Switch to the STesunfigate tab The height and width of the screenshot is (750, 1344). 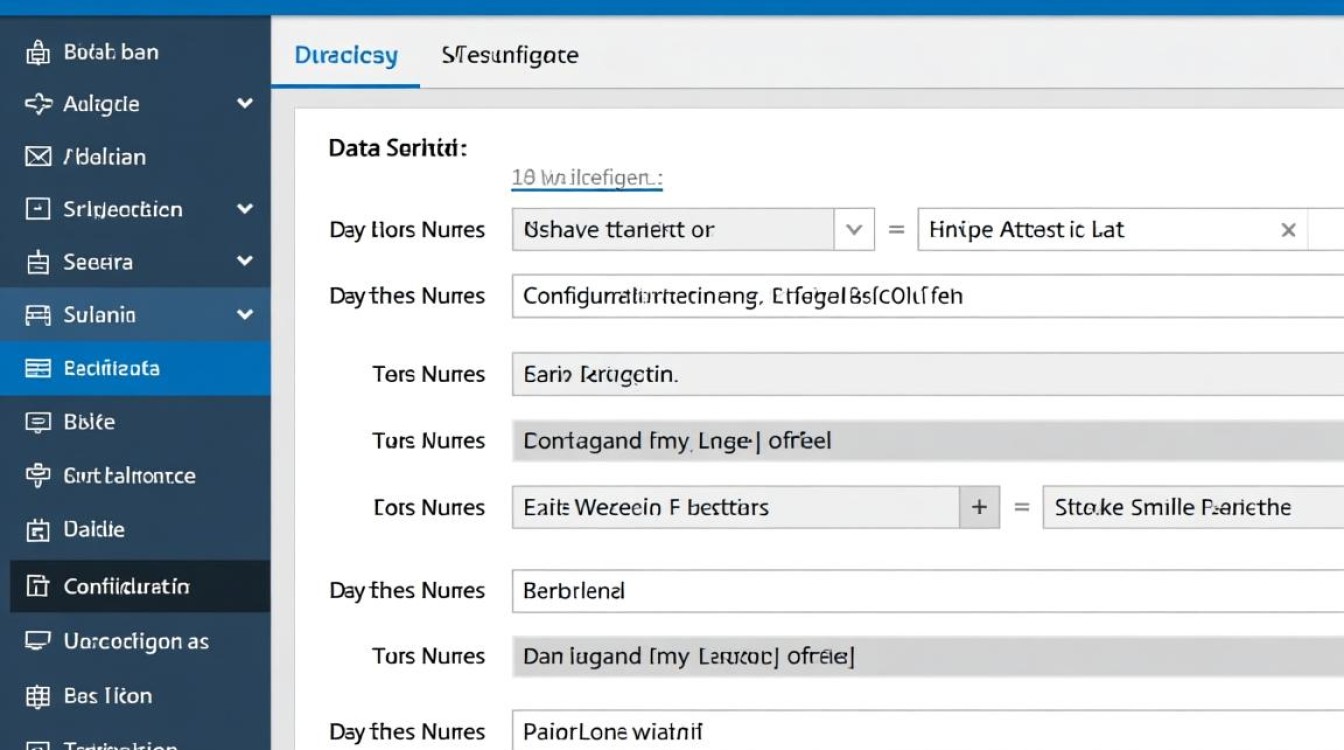coord(509,56)
